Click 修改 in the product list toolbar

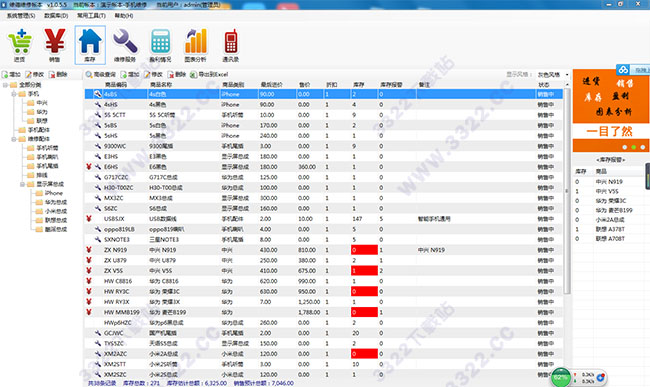pos(153,75)
